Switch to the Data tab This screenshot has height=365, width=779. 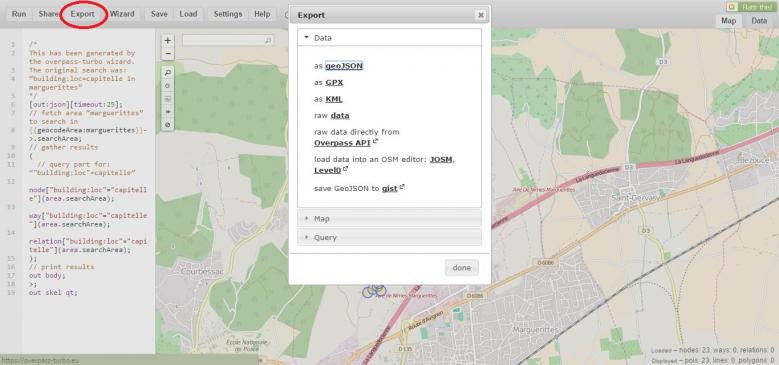coord(759,21)
